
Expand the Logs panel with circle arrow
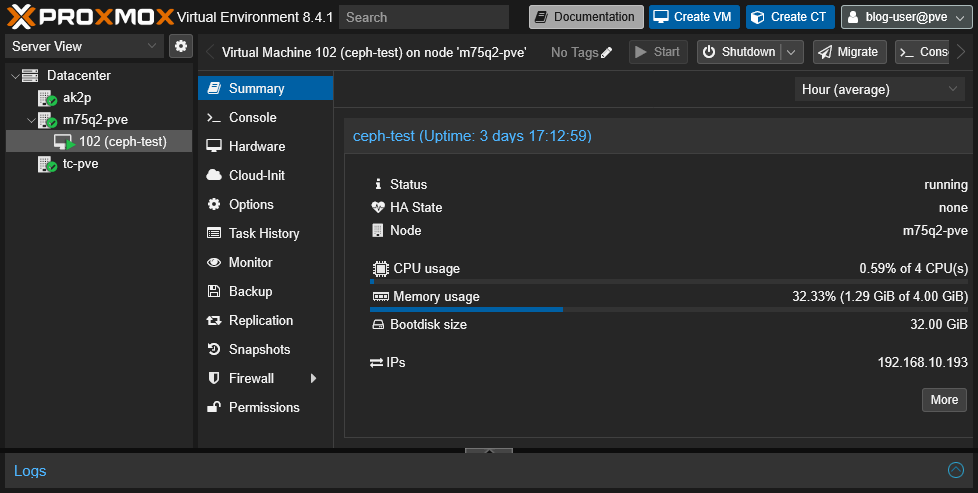click(956, 470)
